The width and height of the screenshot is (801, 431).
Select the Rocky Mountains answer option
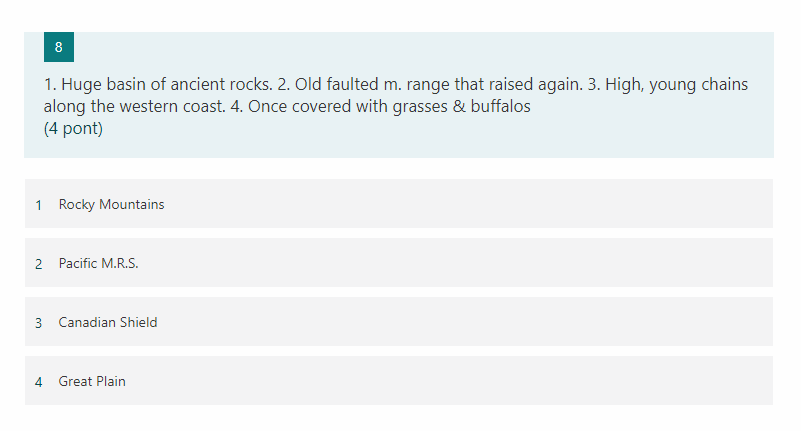(111, 204)
